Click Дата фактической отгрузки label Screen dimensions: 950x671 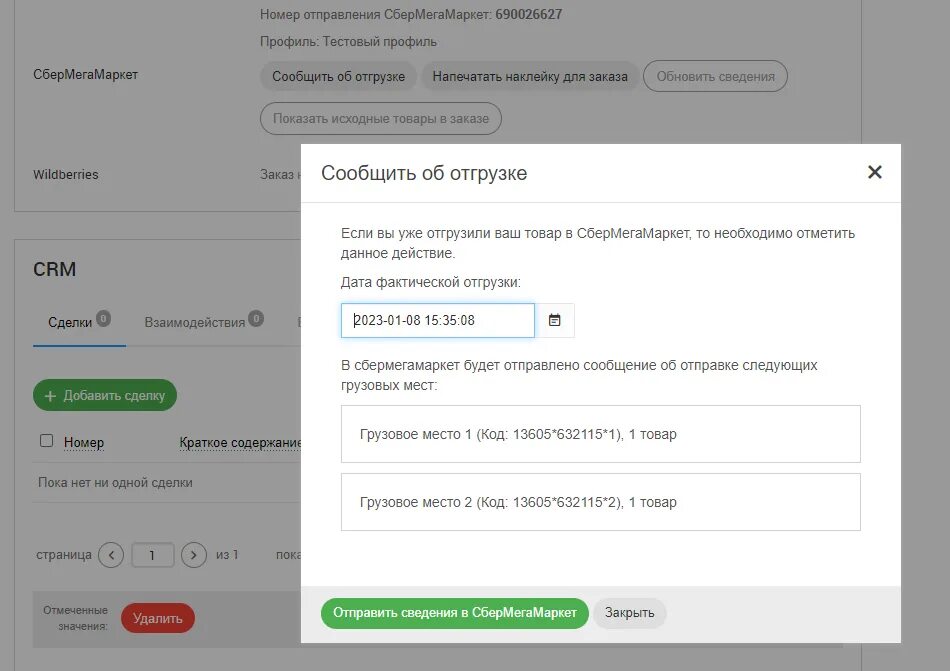coord(431,282)
